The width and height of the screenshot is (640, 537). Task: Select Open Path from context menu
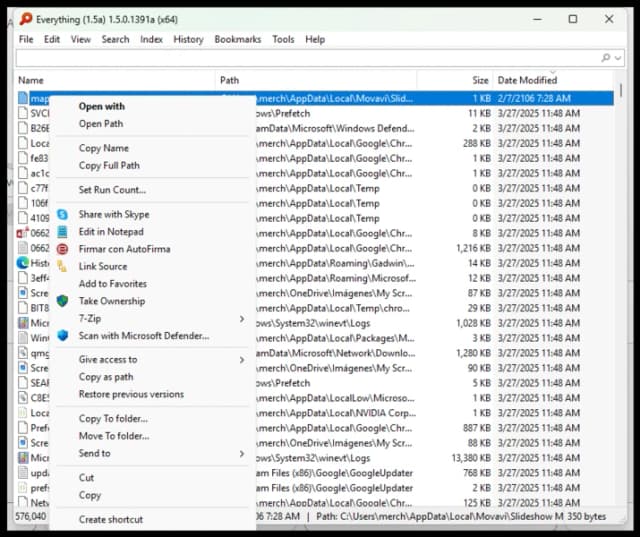(101, 124)
